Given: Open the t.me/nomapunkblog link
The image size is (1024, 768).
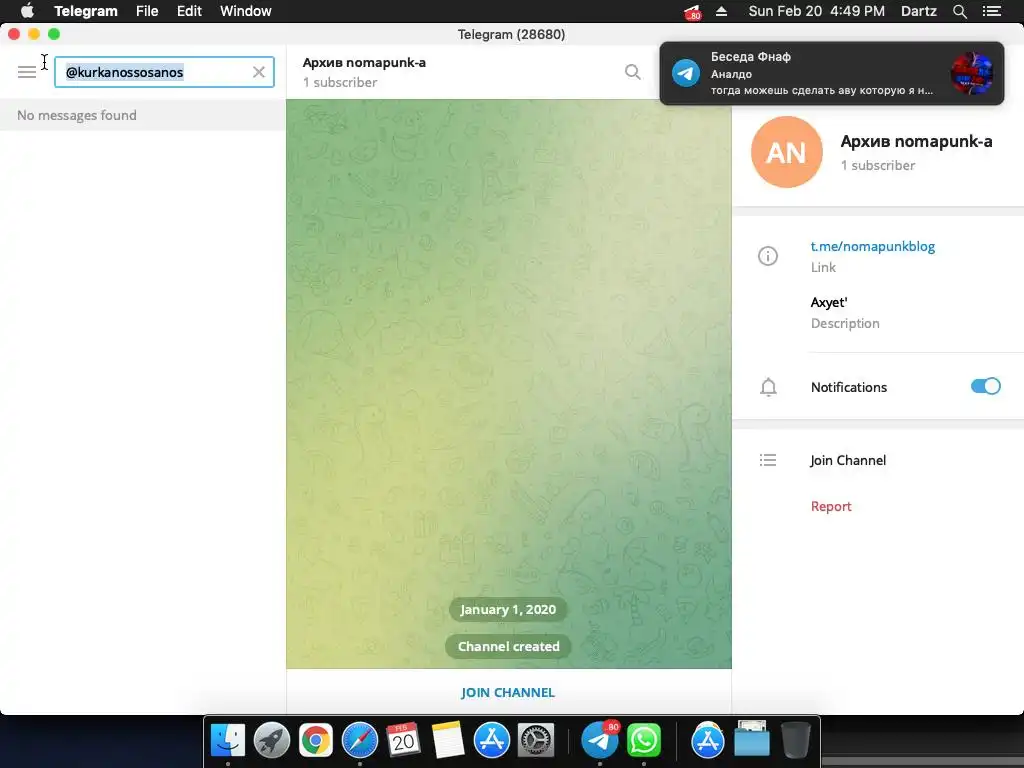Looking at the screenshot, I should point(872,246).
